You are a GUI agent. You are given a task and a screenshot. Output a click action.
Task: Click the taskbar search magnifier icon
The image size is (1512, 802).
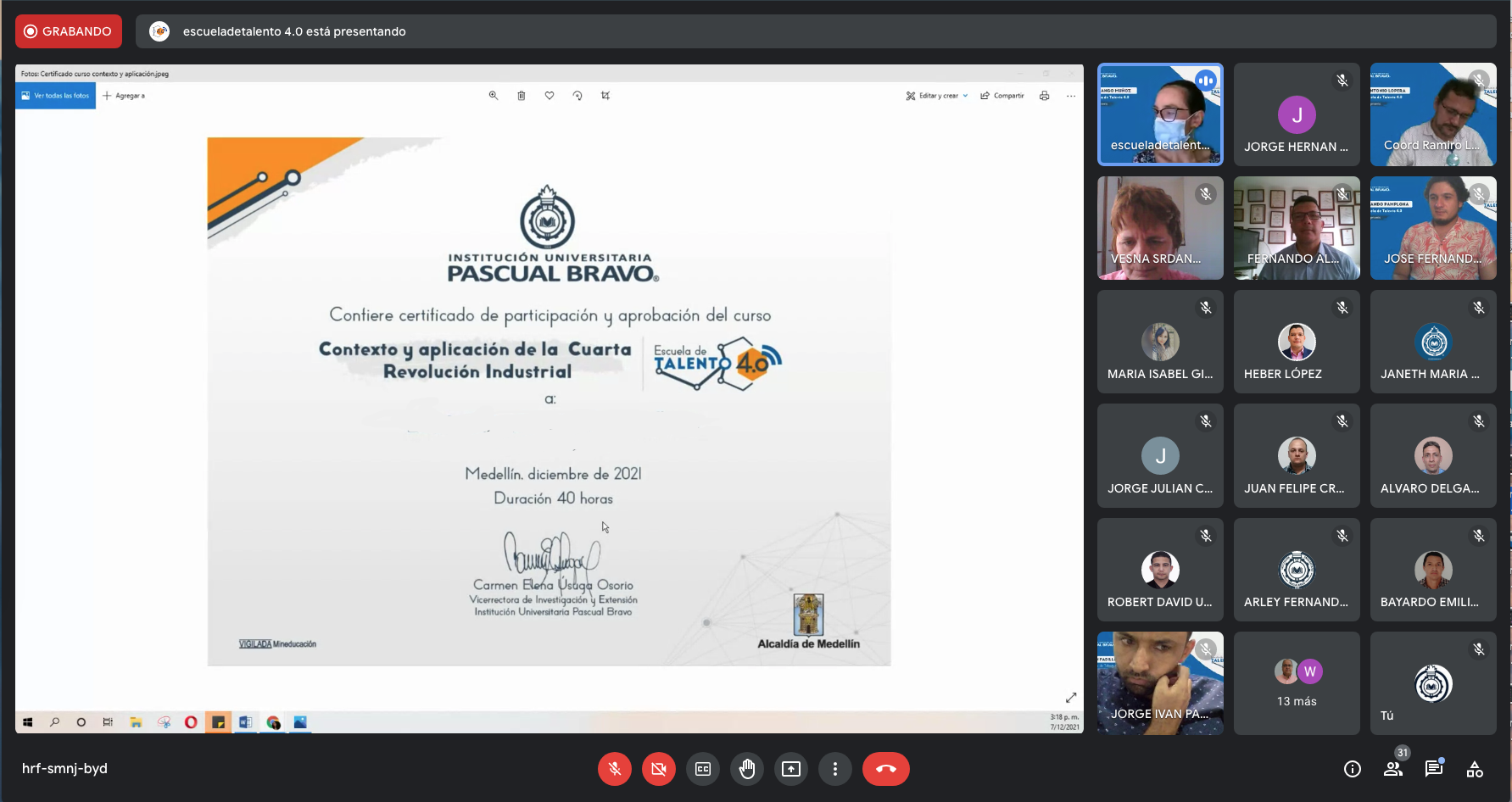54,722
